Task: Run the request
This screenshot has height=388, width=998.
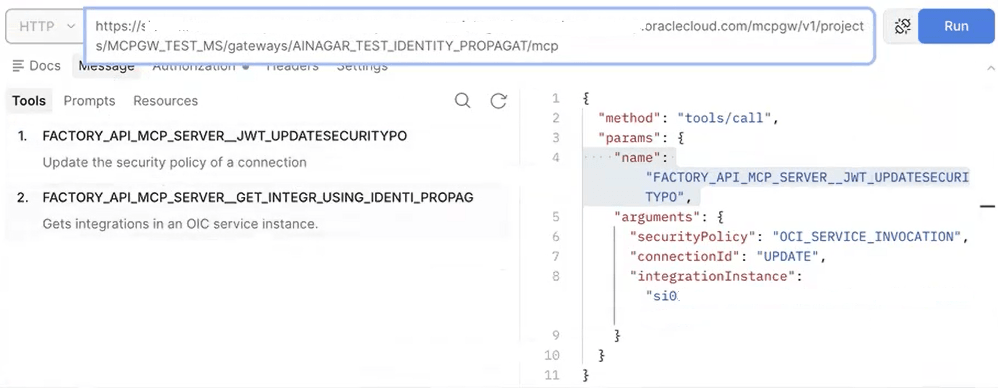Action: [956, 26]
